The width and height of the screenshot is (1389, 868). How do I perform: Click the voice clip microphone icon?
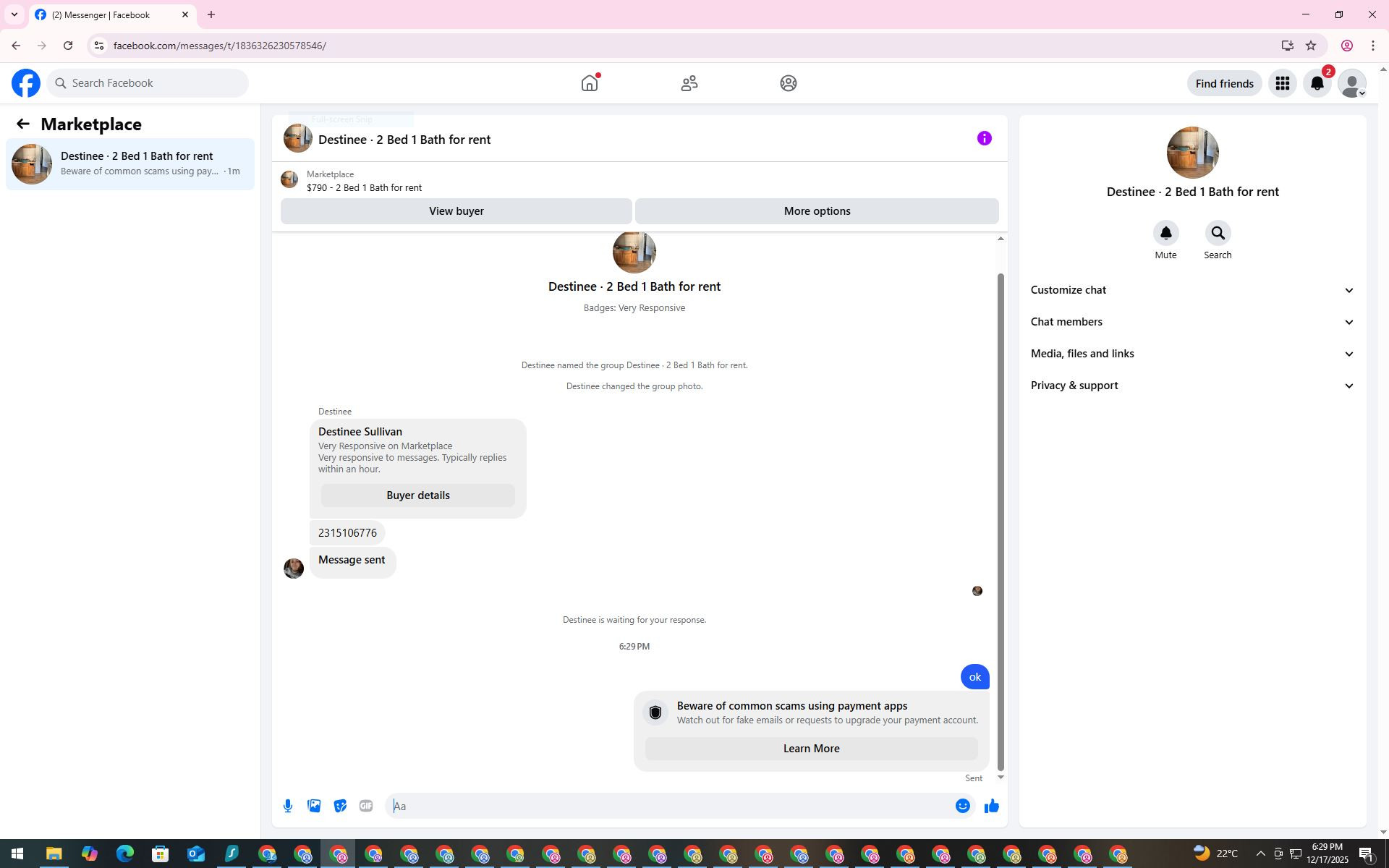[x=288, y=806]
